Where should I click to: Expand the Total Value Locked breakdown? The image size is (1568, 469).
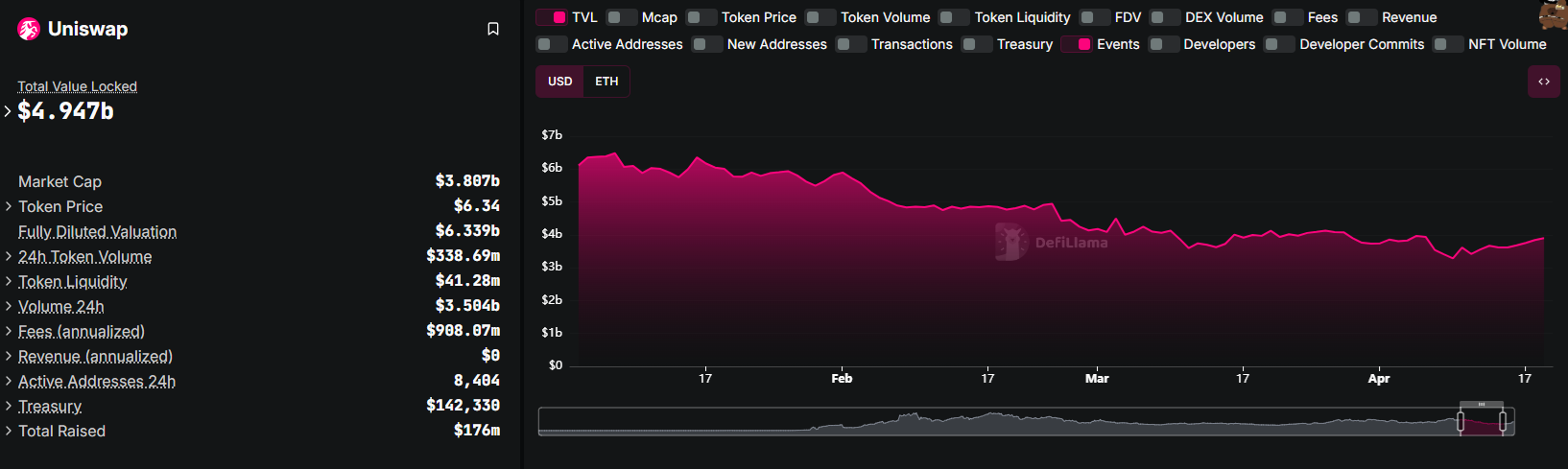pyautogui.click(x=8, y=111)
